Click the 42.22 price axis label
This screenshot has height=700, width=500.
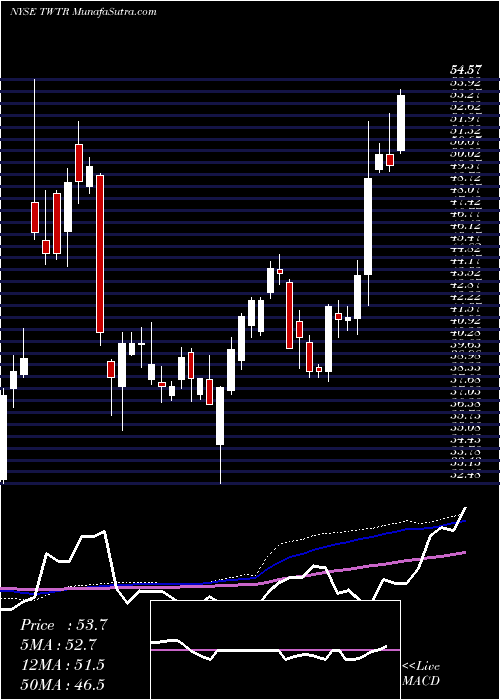tap(466, 297)
